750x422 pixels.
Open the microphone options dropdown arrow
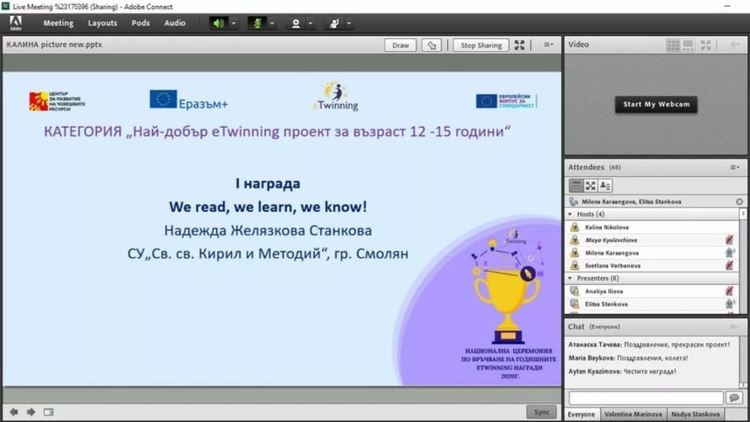point(272,22)
